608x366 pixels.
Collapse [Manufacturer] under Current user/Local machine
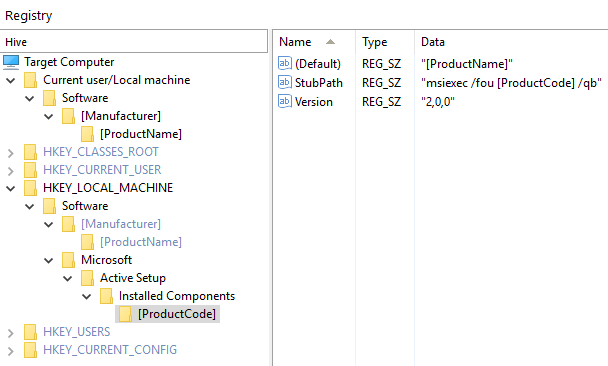click(49, 116)
